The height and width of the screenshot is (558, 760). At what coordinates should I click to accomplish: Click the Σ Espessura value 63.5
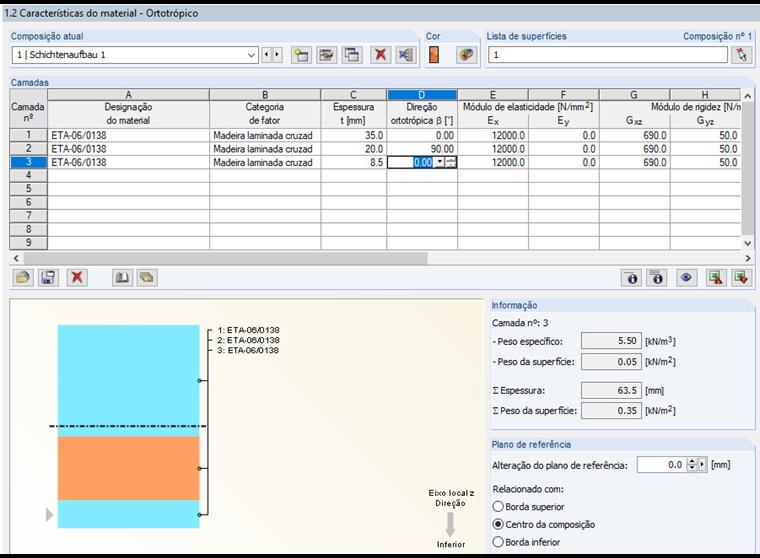(x=611, y=390)
